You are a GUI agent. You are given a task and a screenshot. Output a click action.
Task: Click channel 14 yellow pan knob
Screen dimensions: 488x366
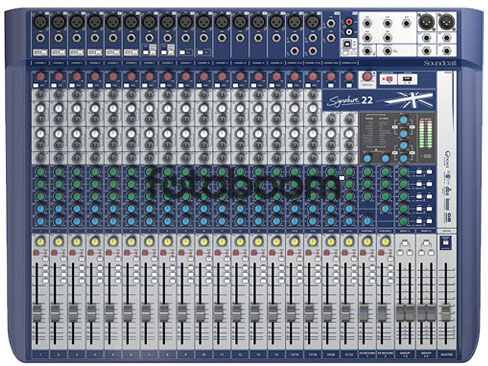276,241
